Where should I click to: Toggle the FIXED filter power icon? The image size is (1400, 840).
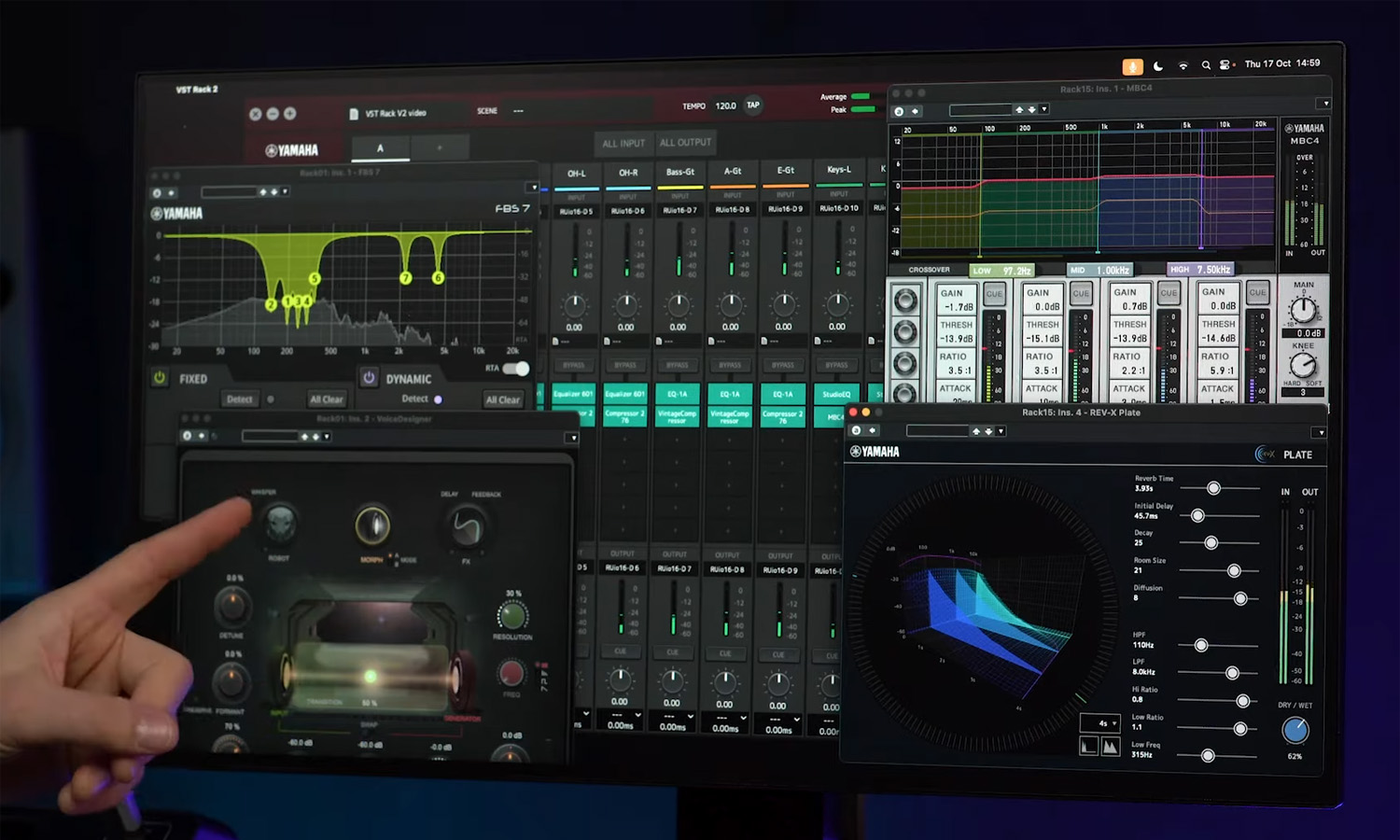coord(160,378)
